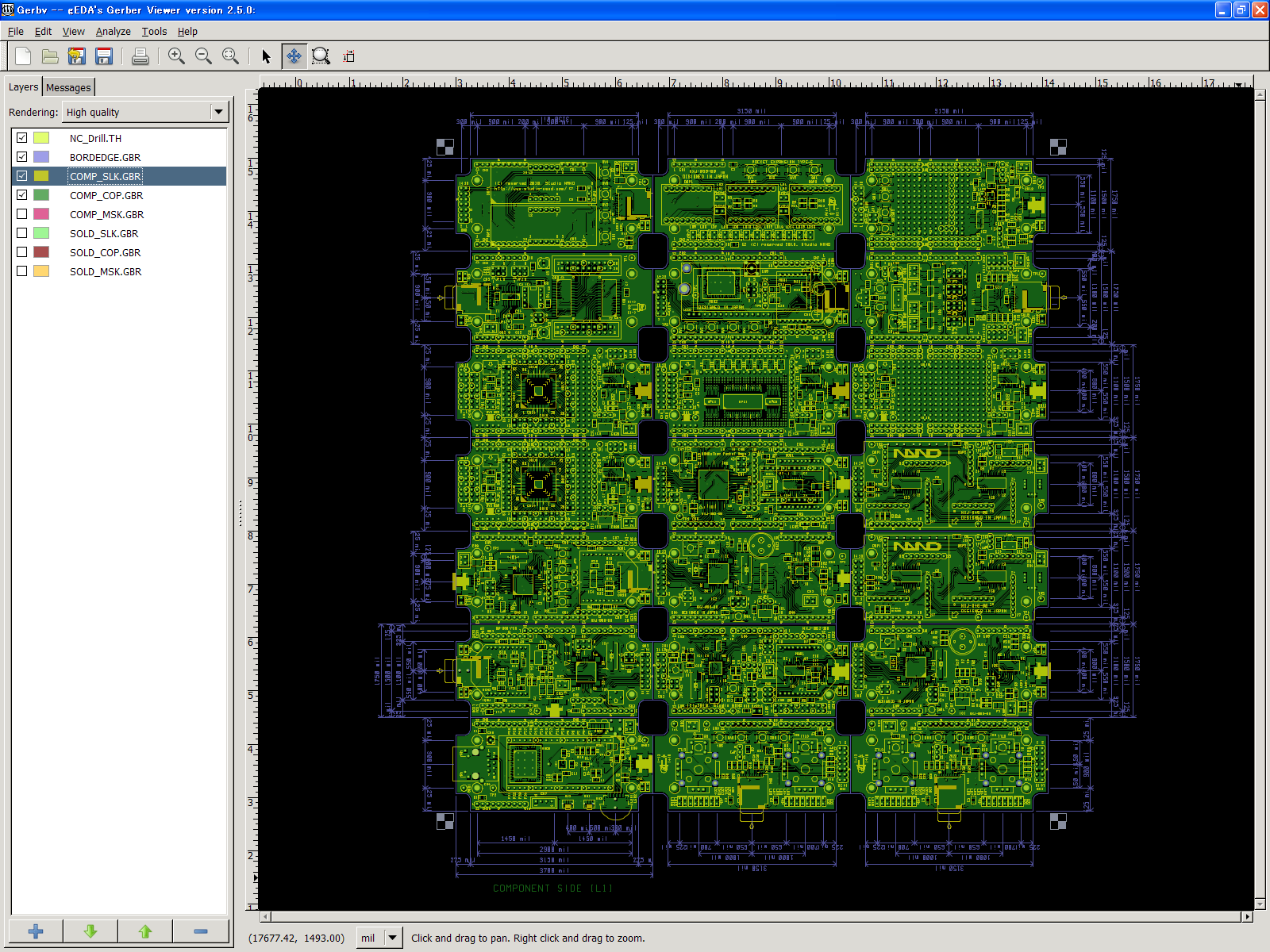Select the pointer arrow tool
1270x952 pixels.
[x=266, y=56]
